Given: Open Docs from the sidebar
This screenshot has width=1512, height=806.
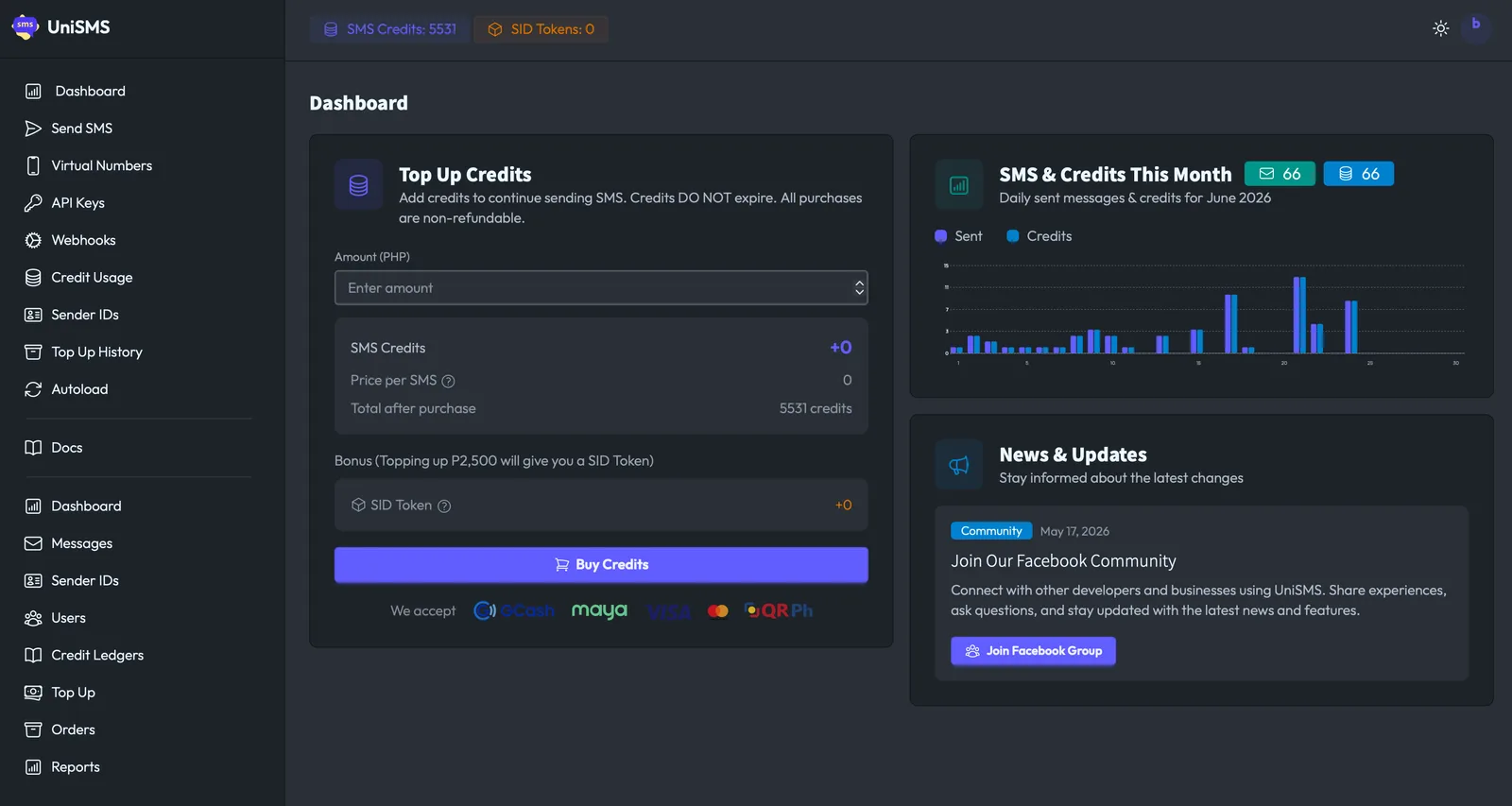Looking at the screenshot, I should tap(54, 448).
